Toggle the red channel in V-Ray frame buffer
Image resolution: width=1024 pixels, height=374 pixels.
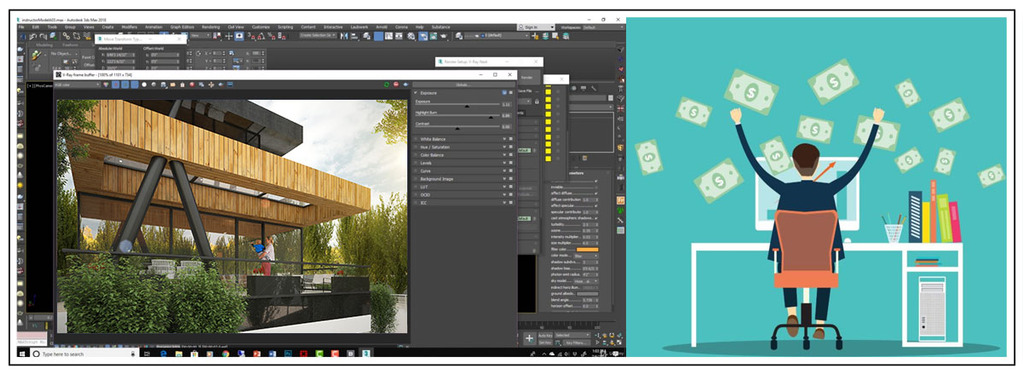coord(116,84)
